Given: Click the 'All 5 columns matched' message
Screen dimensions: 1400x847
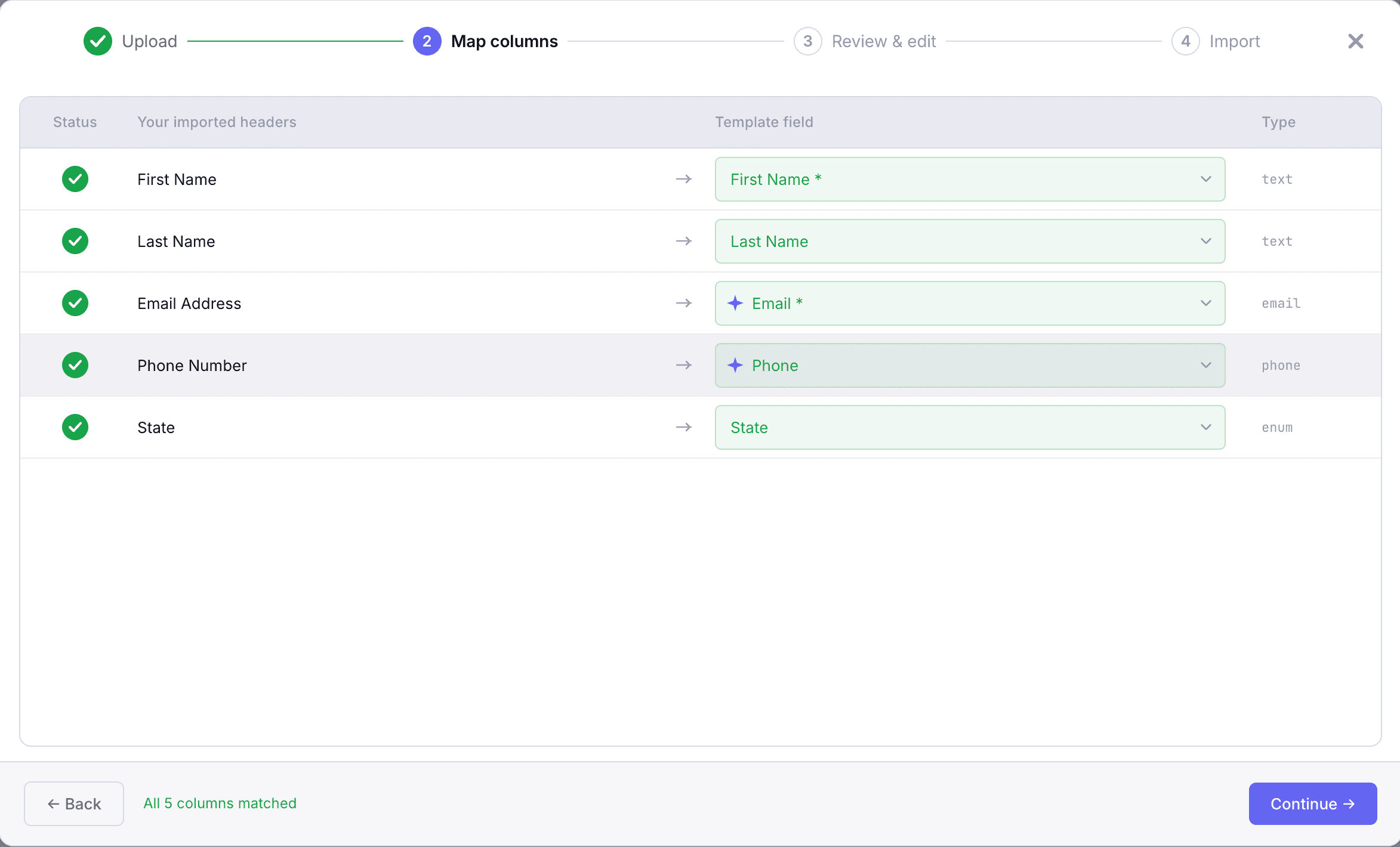Looking at the screenshot, I should tap(220, 803).
